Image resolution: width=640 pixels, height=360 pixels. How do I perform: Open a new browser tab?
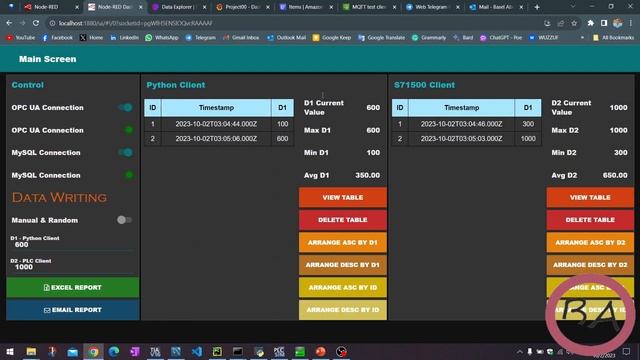coord(537,7)
